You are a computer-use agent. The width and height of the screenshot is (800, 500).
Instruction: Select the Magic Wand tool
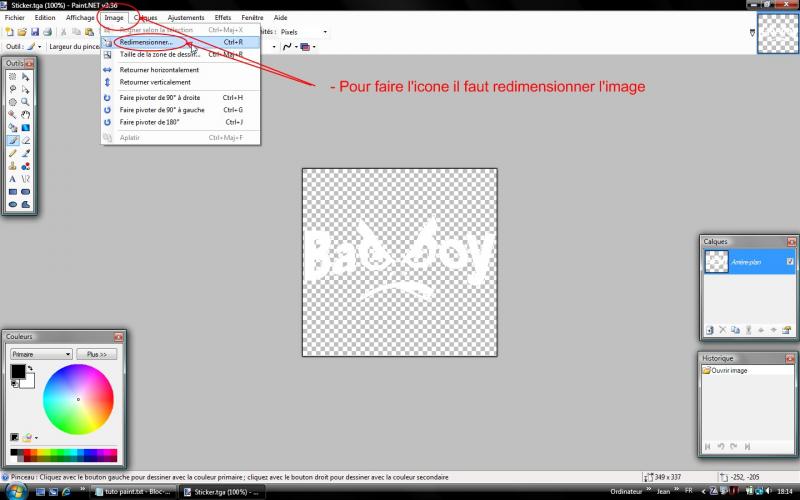point(13,115)
